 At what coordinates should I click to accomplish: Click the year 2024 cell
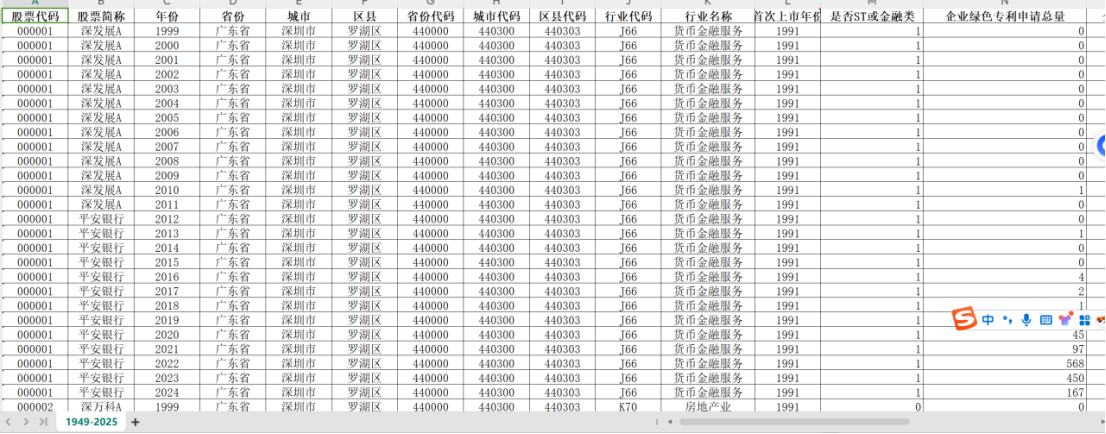pyautogui.click(x=166, y=392)
